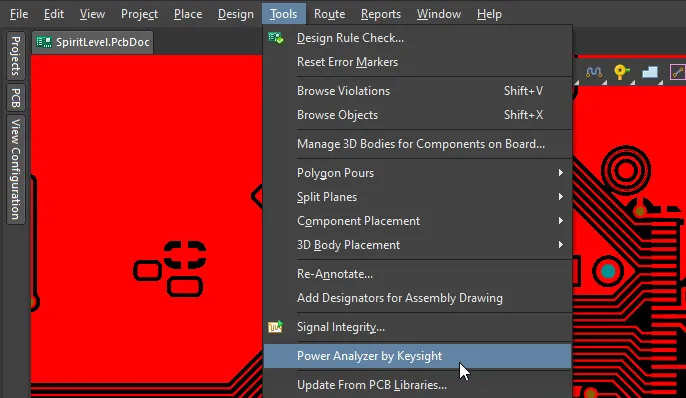Click the pink-bordered toolbar icon at right edge
686x398 pixels.
point(678,72)
